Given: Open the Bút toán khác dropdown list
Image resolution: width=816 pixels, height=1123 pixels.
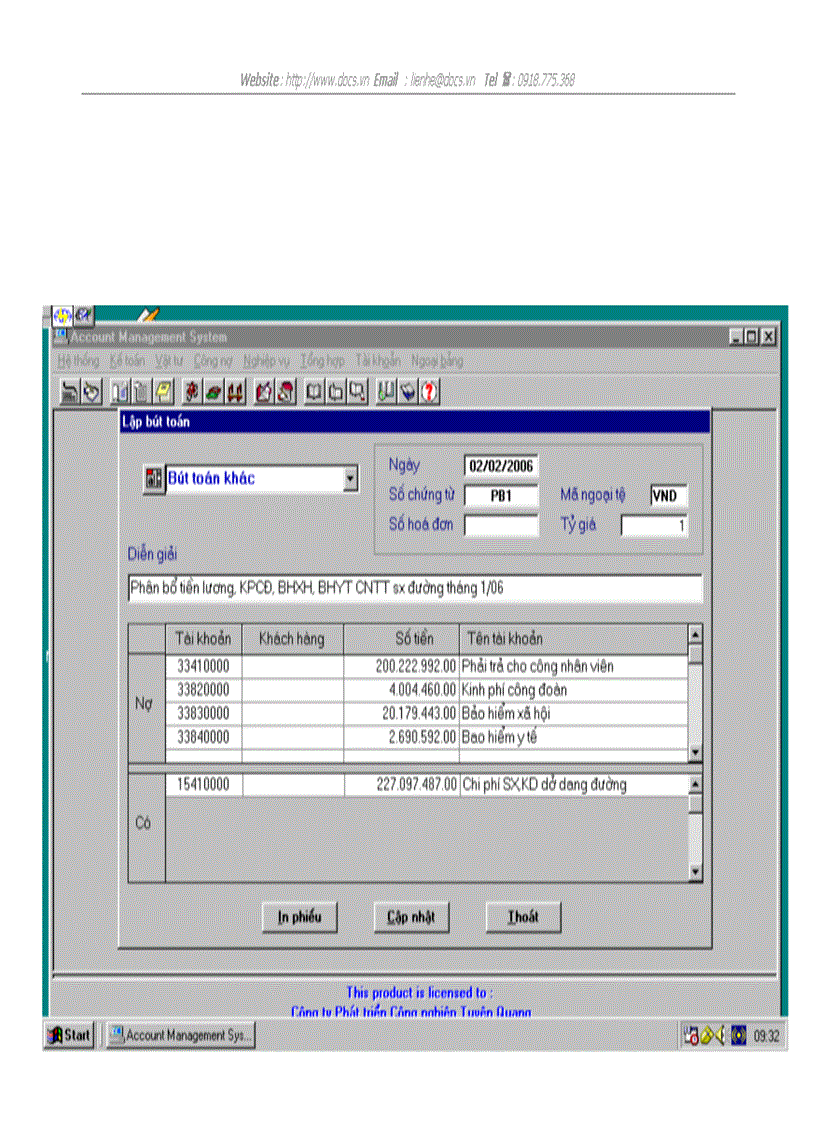Looking at the screenshot, I should click(x=350, y=479).
